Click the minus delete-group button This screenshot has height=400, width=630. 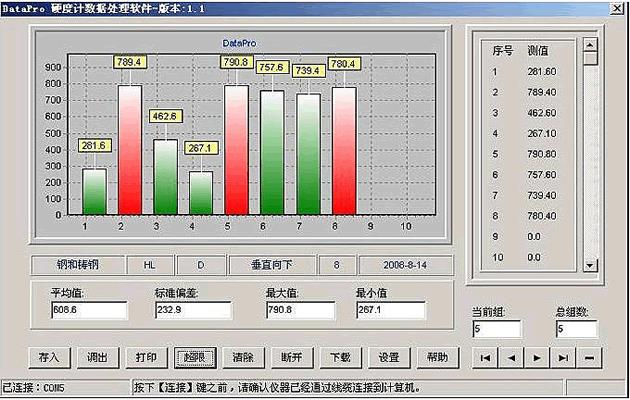pyautogui.click(x=590, y=357)
